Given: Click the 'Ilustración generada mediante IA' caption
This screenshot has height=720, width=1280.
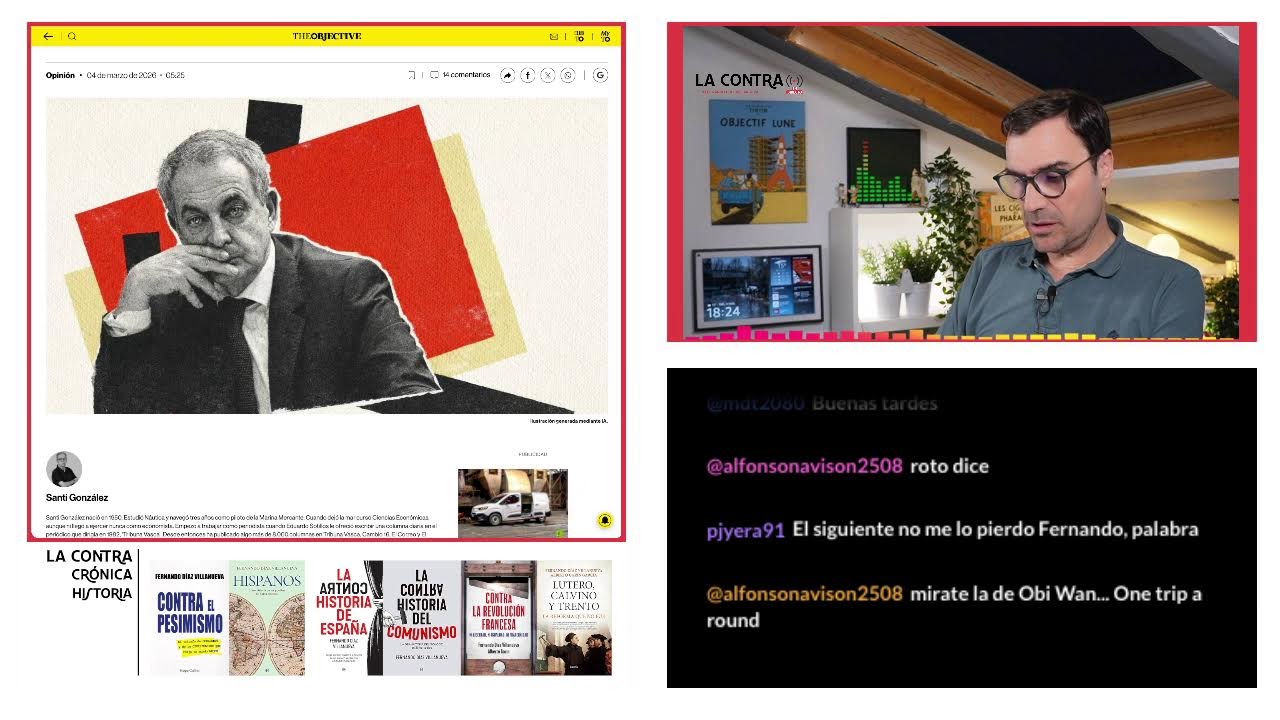Looking at the screenshot, I should click(x=568, y=421).
